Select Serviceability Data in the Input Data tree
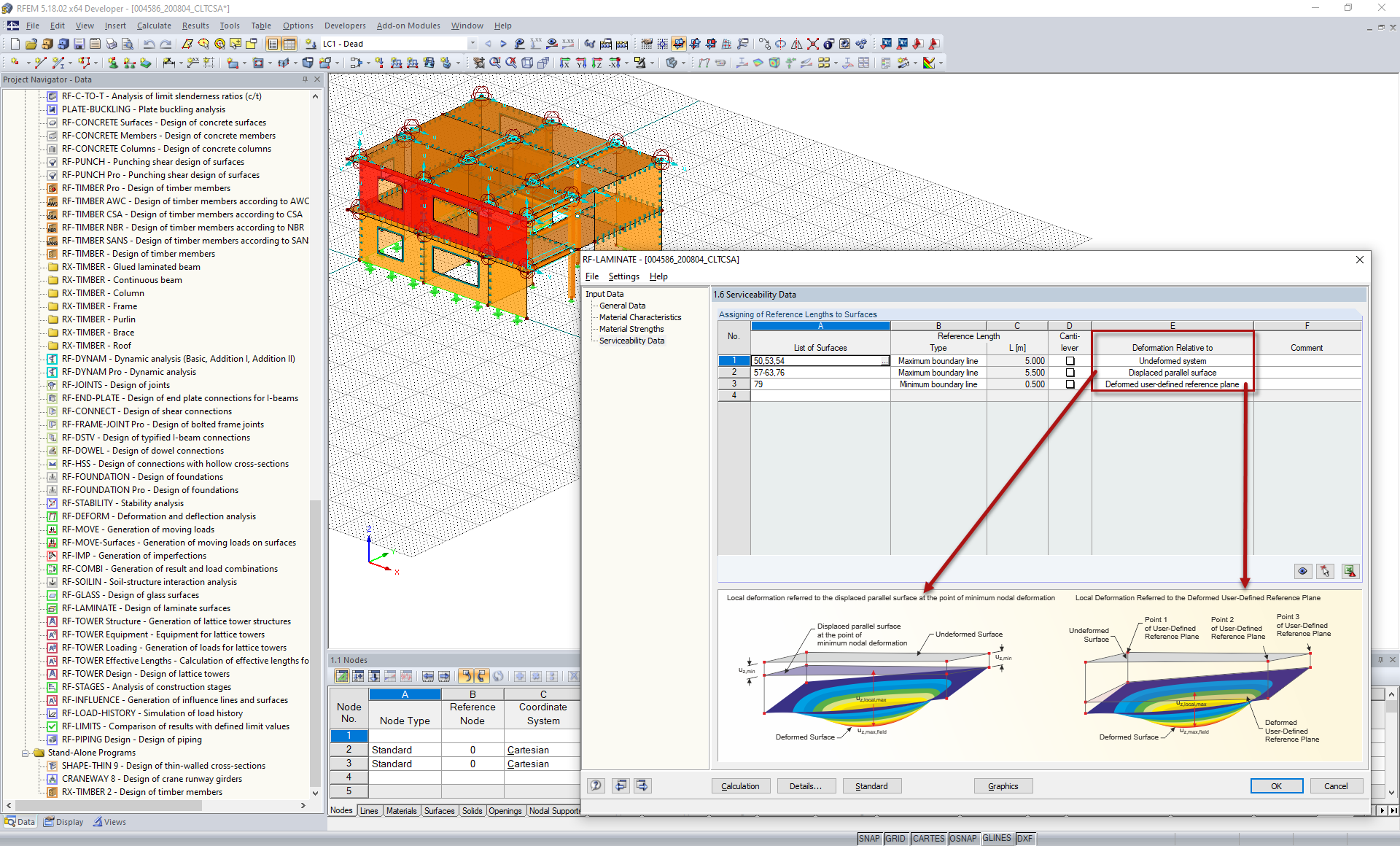The width and height of the screenshot is (1400, 846). click(x=631, y=341)
